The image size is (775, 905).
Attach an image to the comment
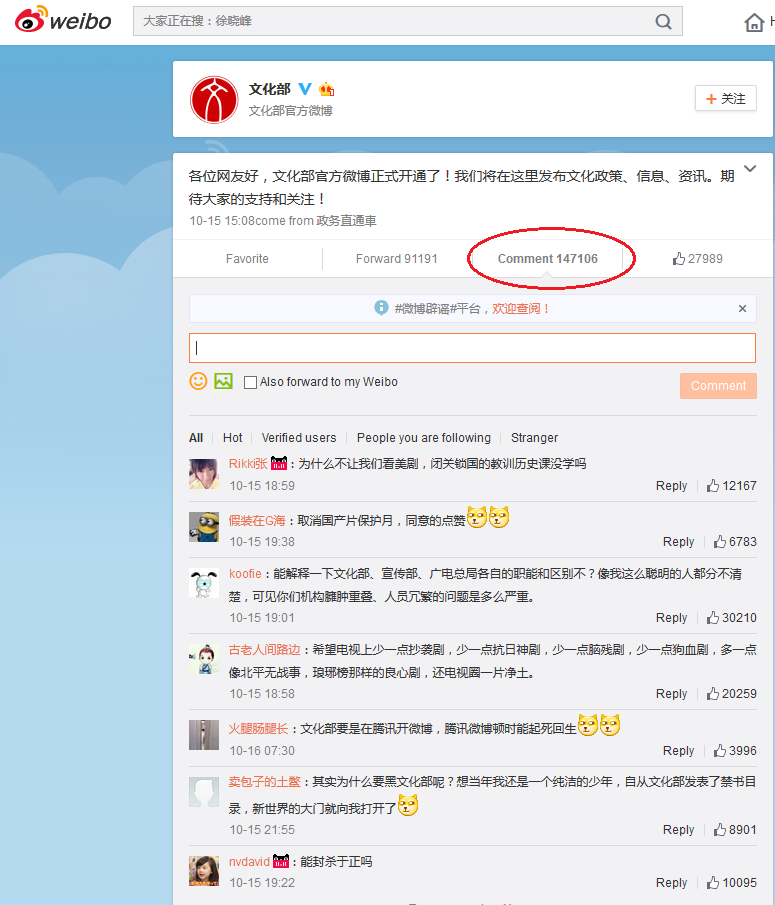(223, 381)
